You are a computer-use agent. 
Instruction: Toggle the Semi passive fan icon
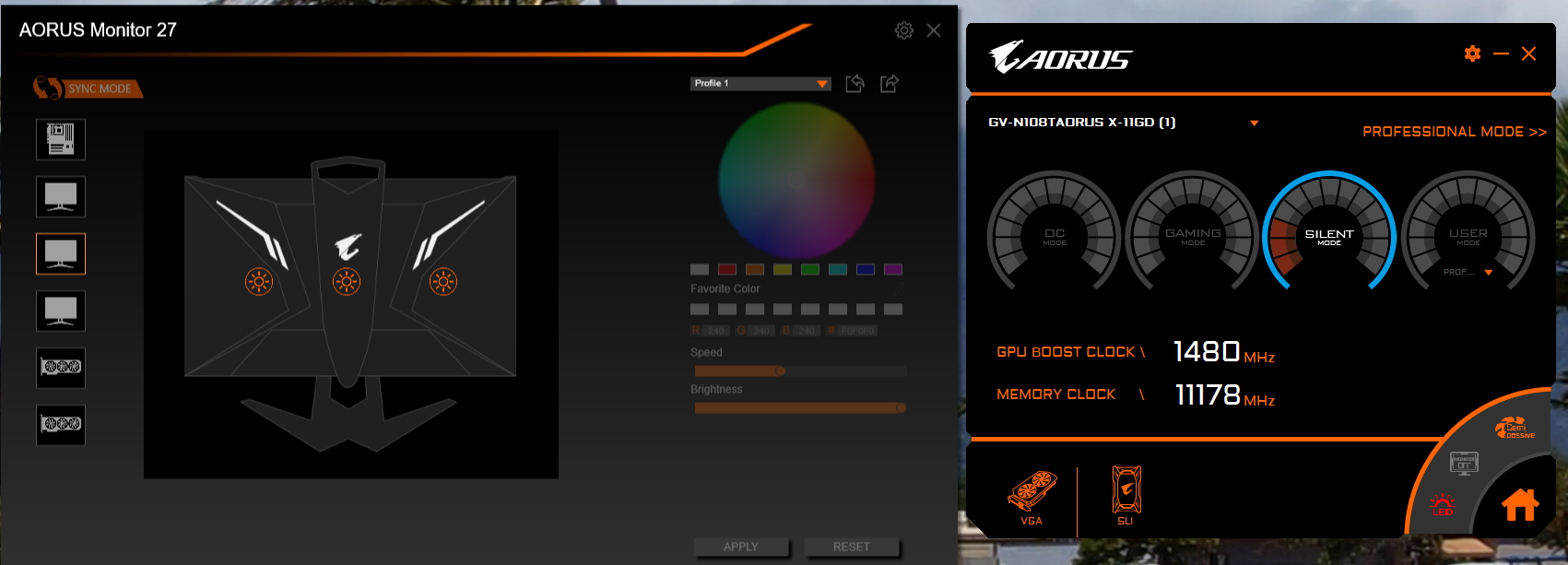click(1515, 428)
